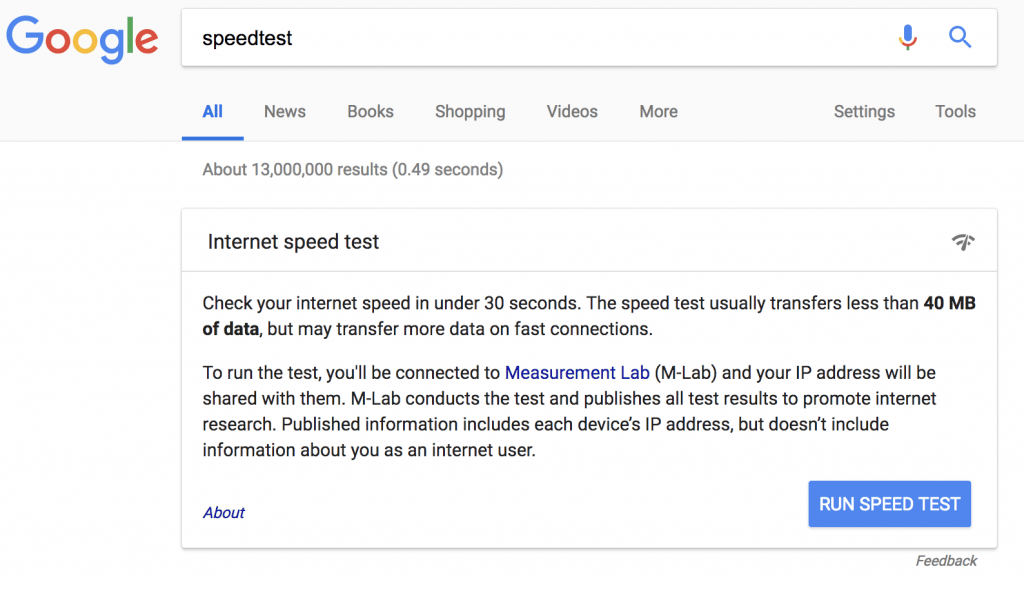Select the All results tab
The width and height of the screenshot is (1024, 589).
tap(212, 112)
